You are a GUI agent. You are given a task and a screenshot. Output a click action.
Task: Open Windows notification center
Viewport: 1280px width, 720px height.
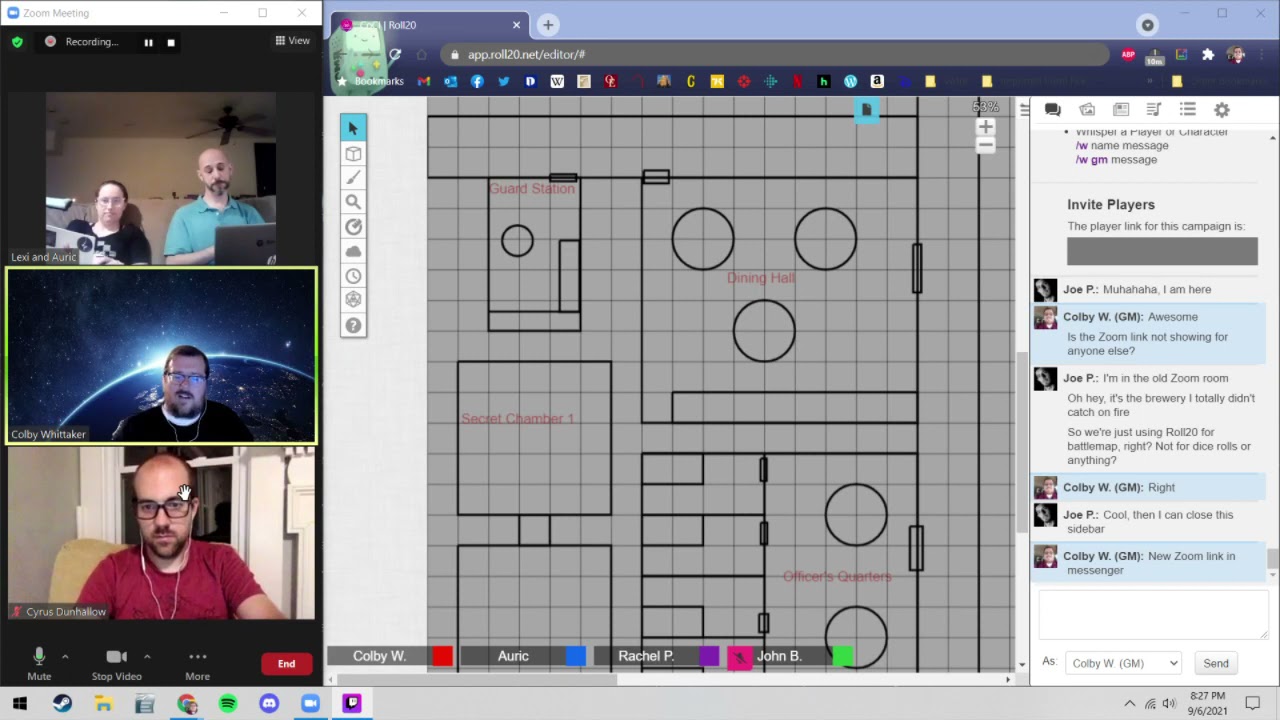(x=1252, y=704)
